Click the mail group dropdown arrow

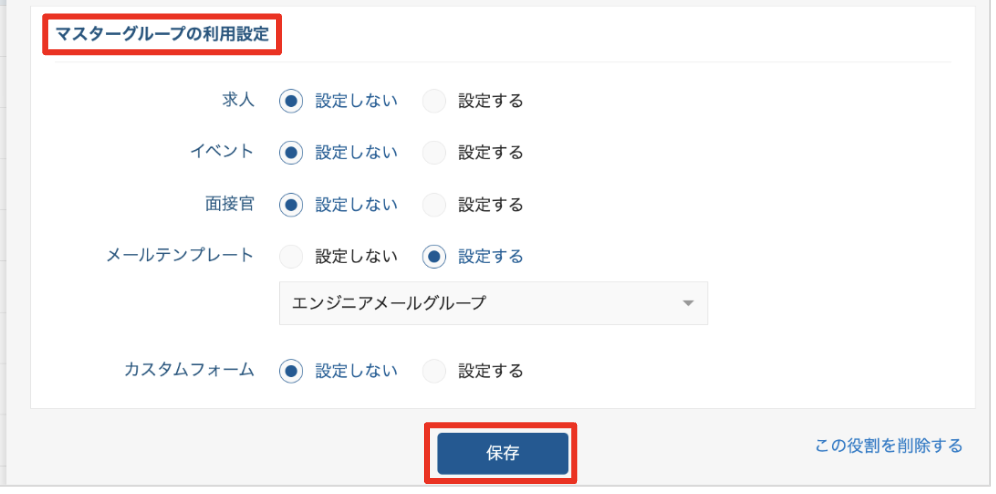coord(688,303)
